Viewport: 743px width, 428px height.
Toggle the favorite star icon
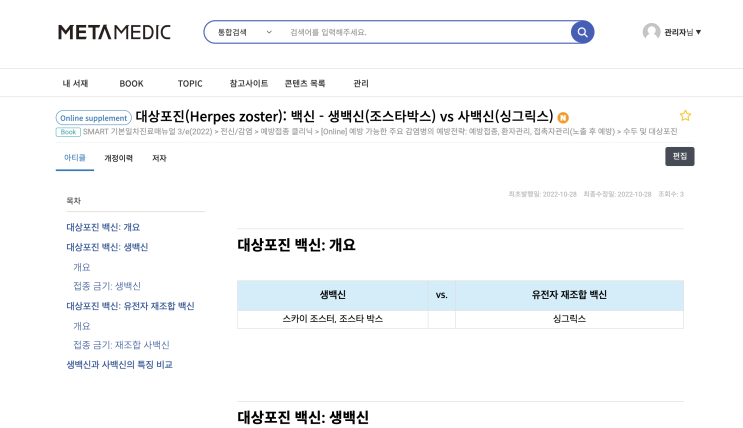click(685, 116)
